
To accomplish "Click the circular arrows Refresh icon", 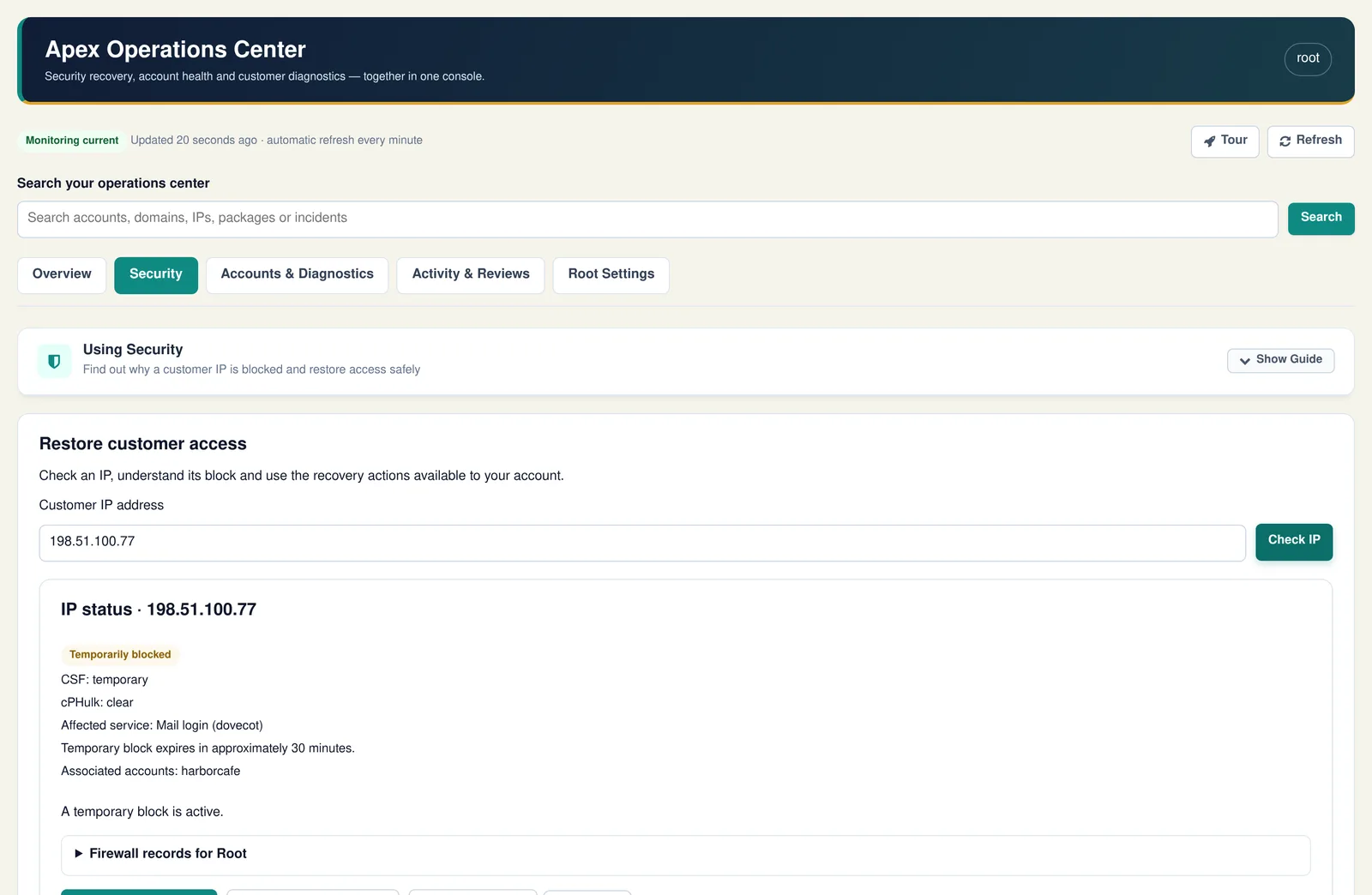I will [x=1285, y=141].
